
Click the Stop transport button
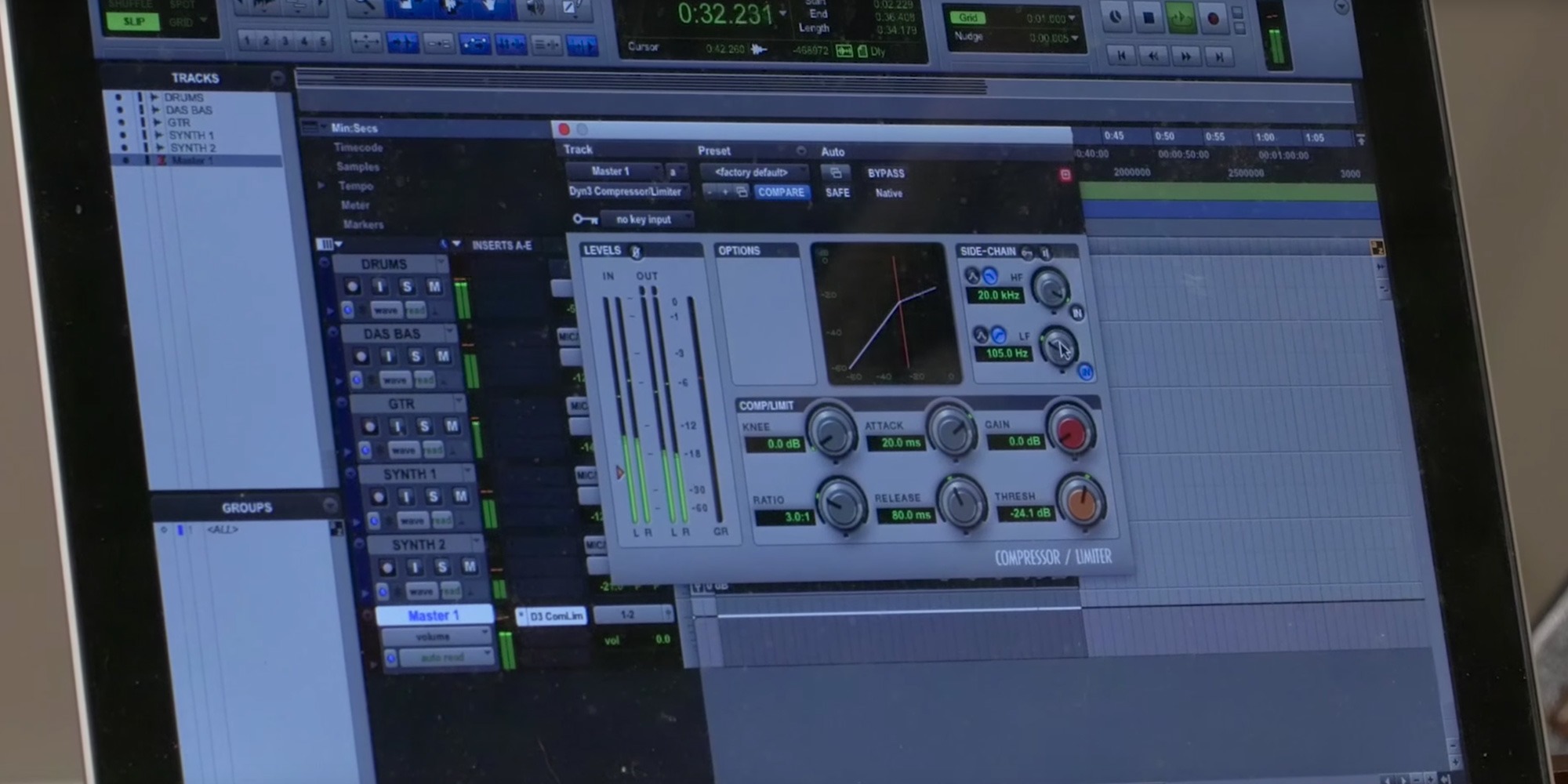(1149, 17)
